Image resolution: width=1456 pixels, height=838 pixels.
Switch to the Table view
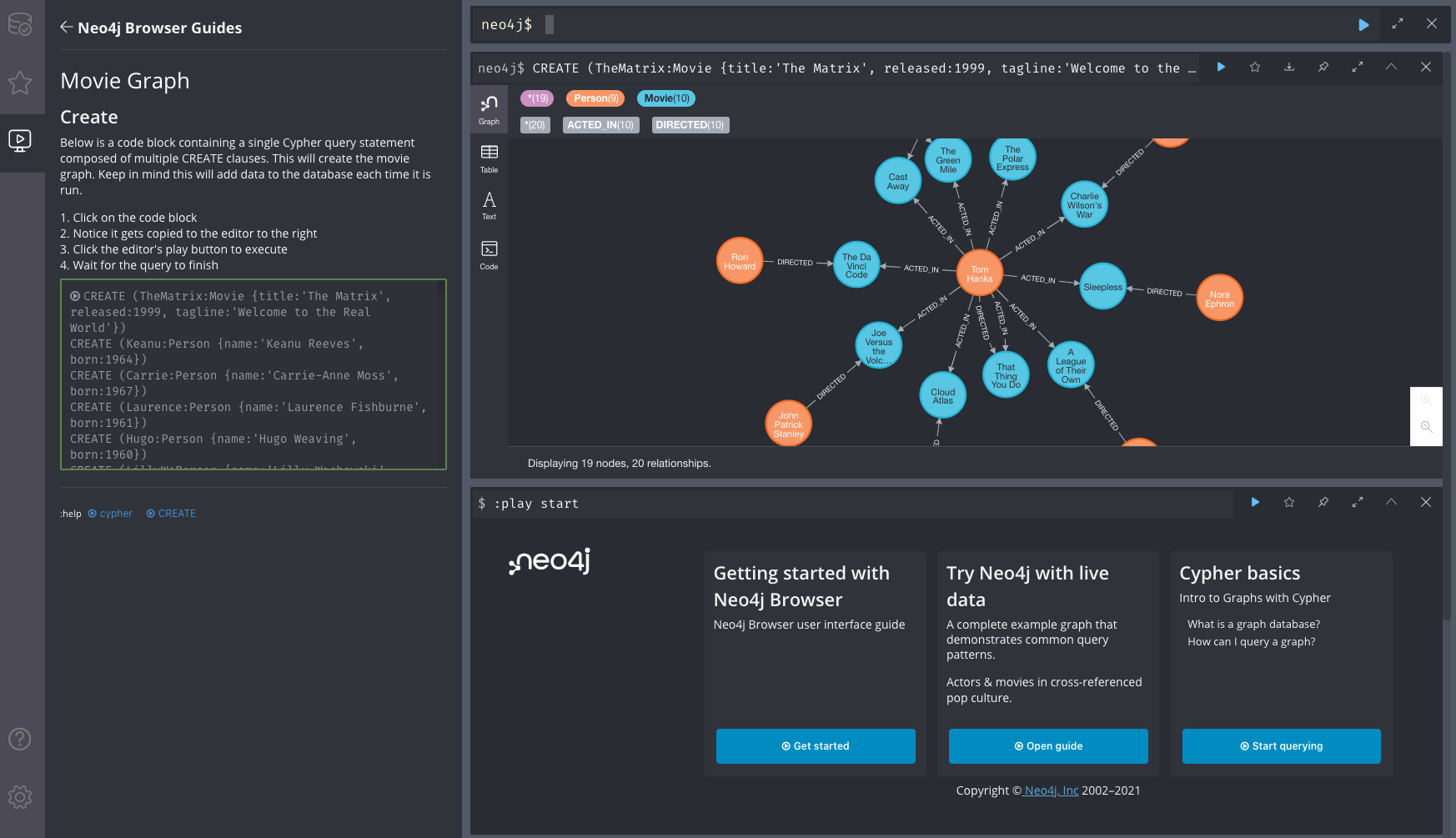pyautogui.click(x=489, y=158)
